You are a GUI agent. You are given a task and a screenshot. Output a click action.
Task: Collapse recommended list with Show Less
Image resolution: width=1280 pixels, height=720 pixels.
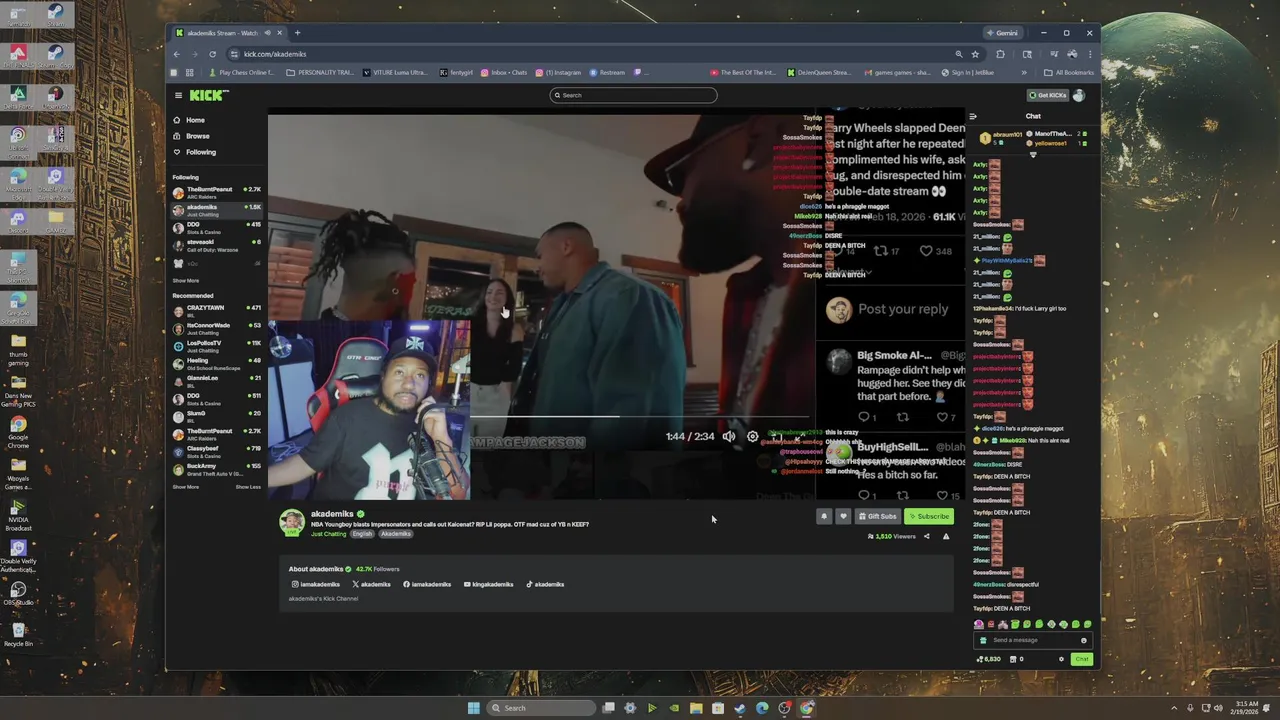pyautogui.click(x=248, y=487)
